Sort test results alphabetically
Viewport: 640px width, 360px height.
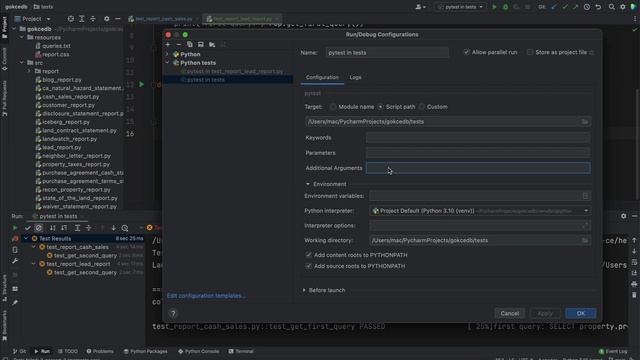click(x=53, y=228)
